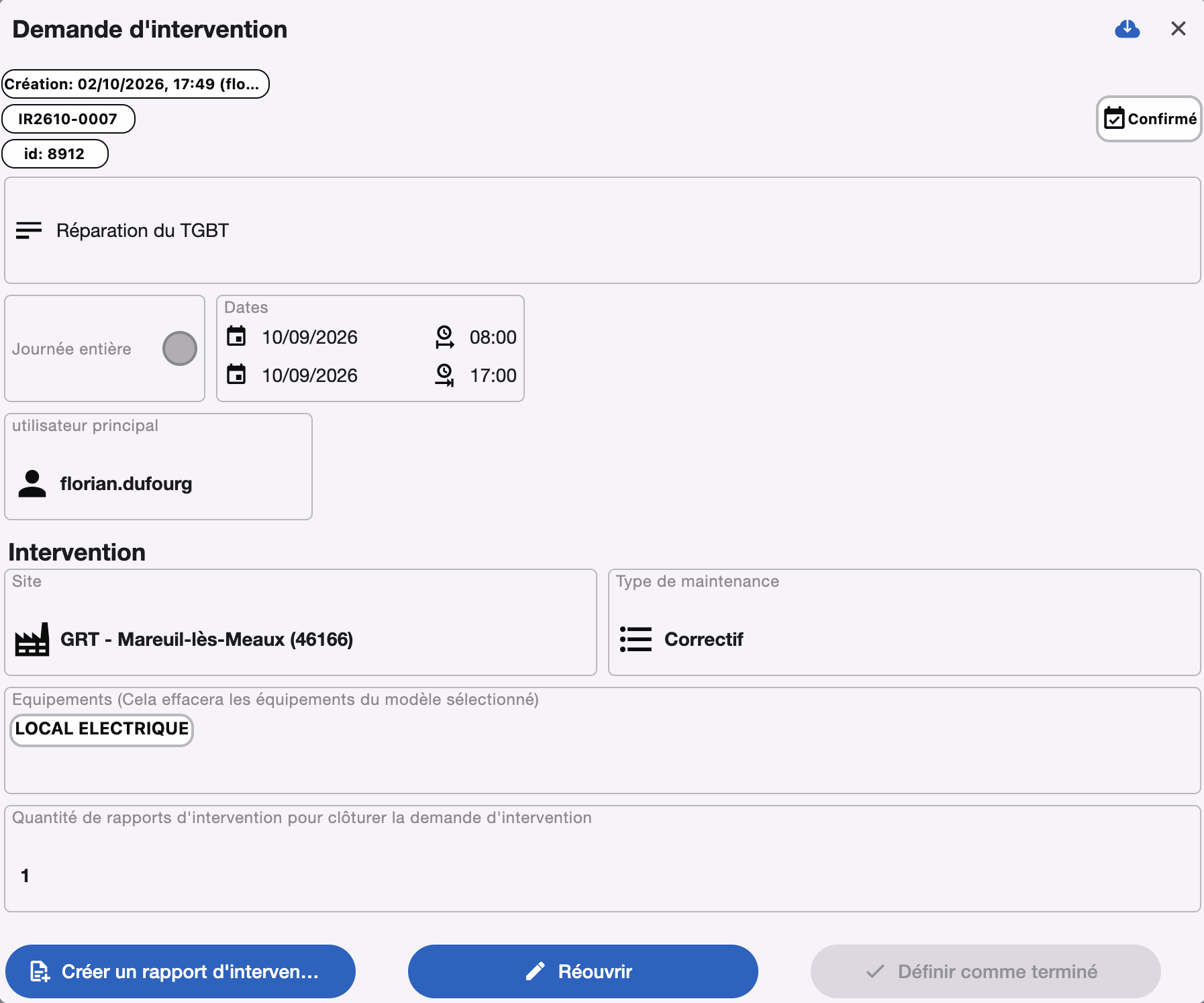Click the Confirmé status button
The width and height of the screenshot is (1204, 1003).
coord(1149,119)
